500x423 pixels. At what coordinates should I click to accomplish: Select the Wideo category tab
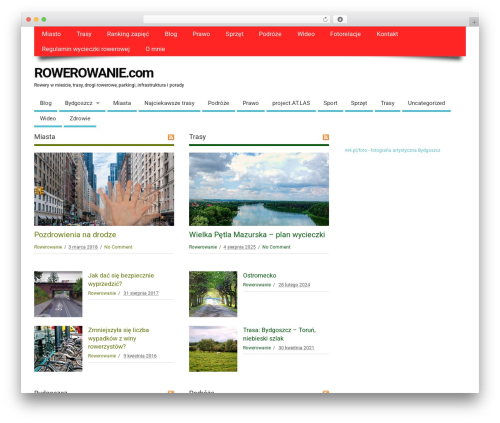(x=48, y=119)
